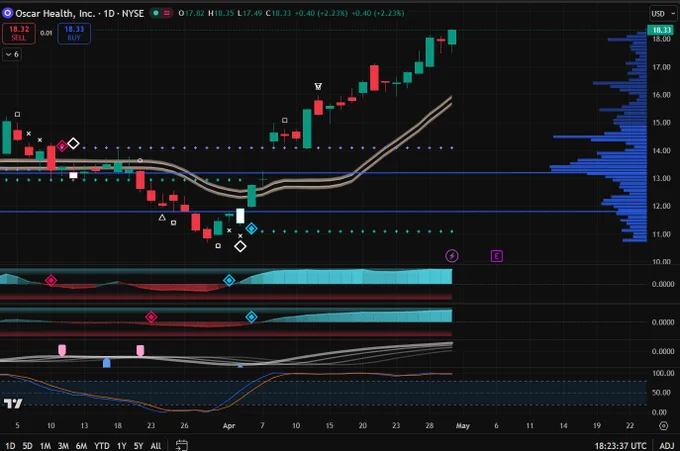Click the blue label in third indicator pane
Viewport: 680px width, 451px height.
tap(107, 363)
